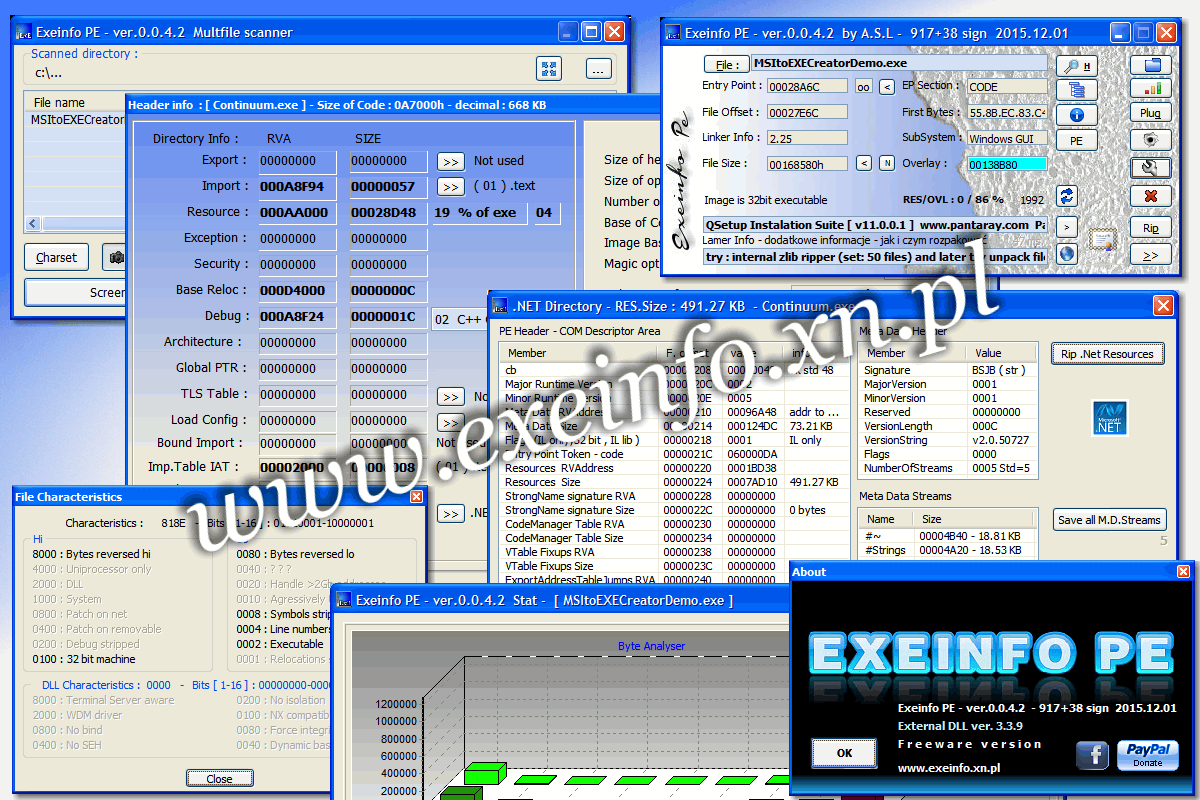Open the magnifier H search button in main window
The image size is (1200, 800).
1077,66
